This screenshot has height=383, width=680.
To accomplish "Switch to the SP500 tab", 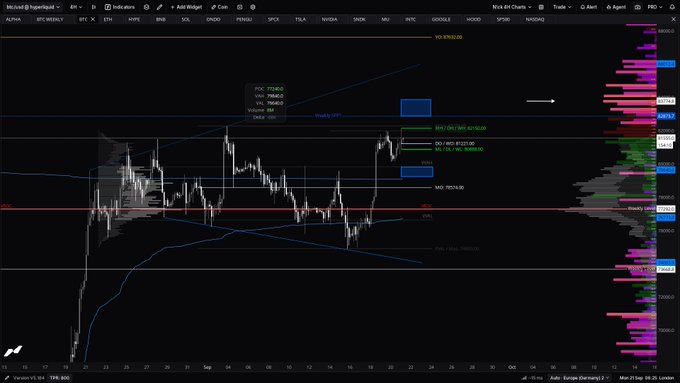I will (503, 20).
